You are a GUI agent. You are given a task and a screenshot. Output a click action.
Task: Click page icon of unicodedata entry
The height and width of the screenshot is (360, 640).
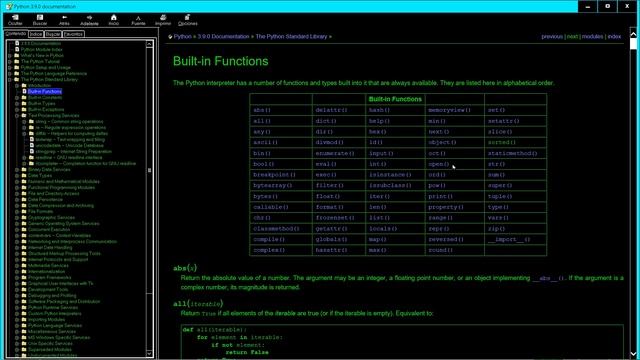[32, 145]
